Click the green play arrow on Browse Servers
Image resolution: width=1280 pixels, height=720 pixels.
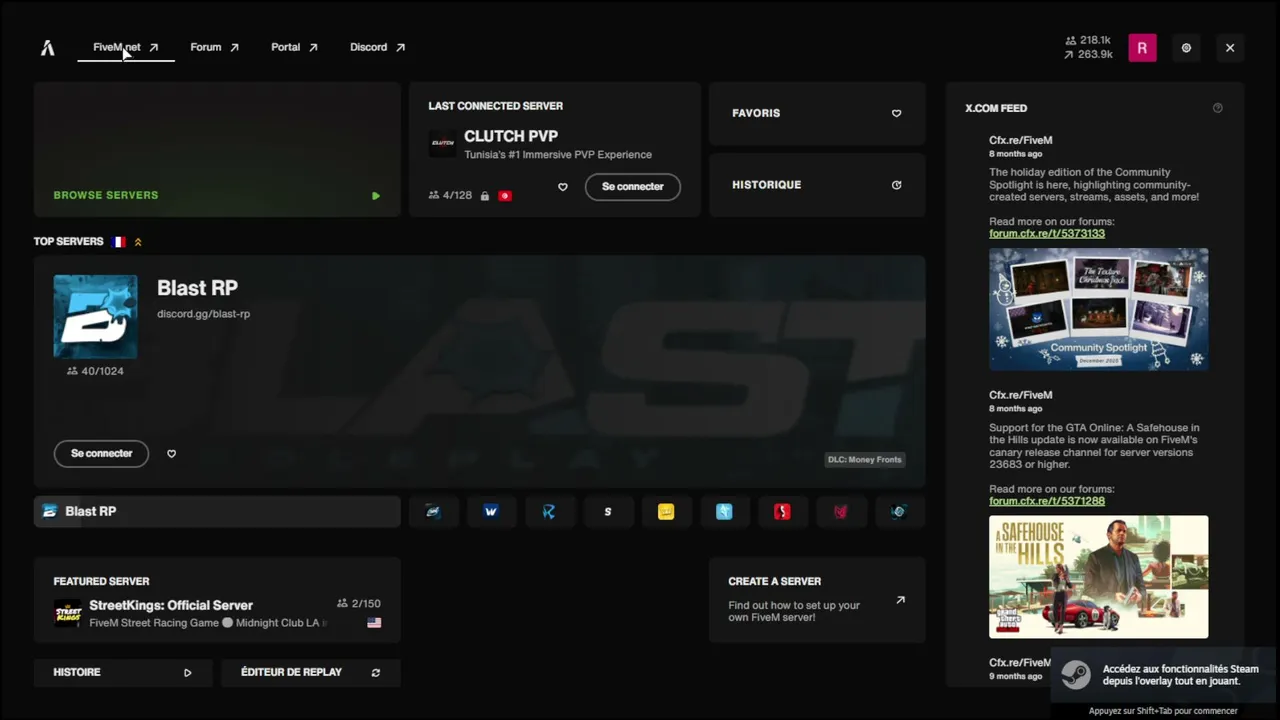tap(376, 196)
